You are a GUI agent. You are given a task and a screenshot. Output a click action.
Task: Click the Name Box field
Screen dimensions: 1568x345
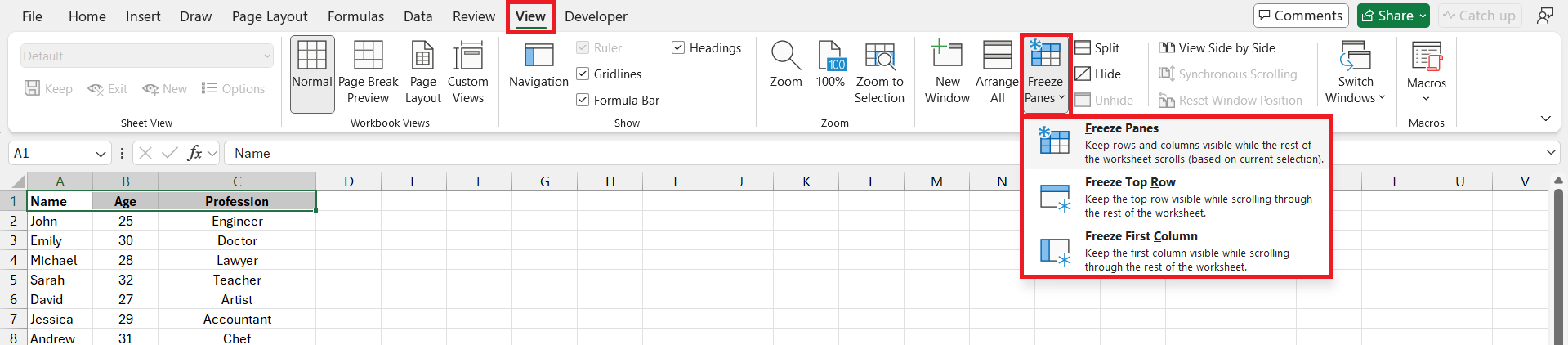[x=51, y=154]
